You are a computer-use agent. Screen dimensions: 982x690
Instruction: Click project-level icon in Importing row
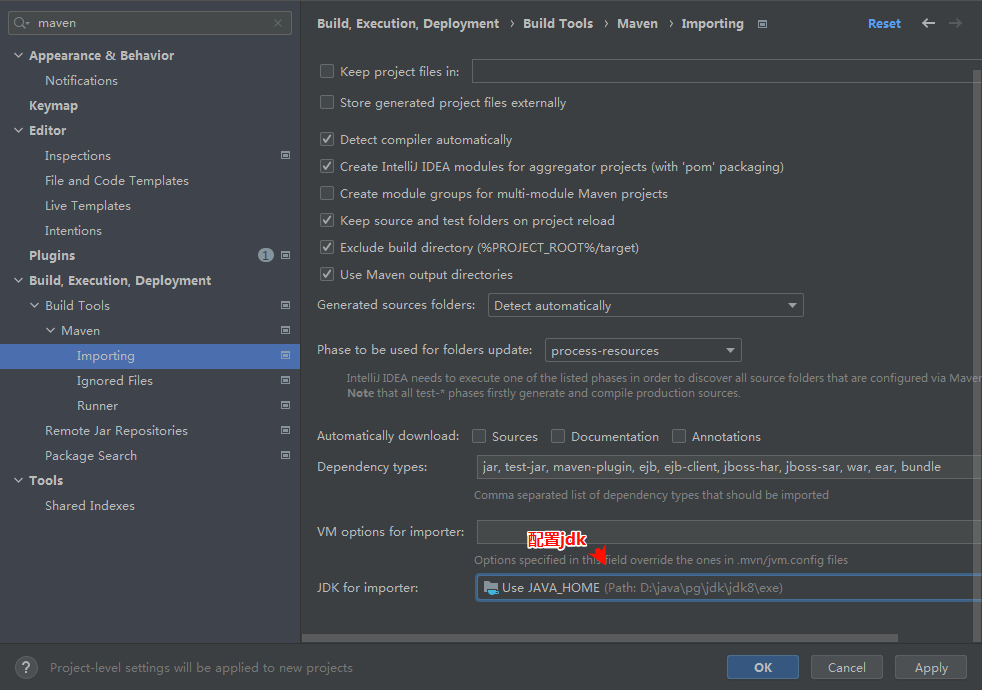[286, 356]
